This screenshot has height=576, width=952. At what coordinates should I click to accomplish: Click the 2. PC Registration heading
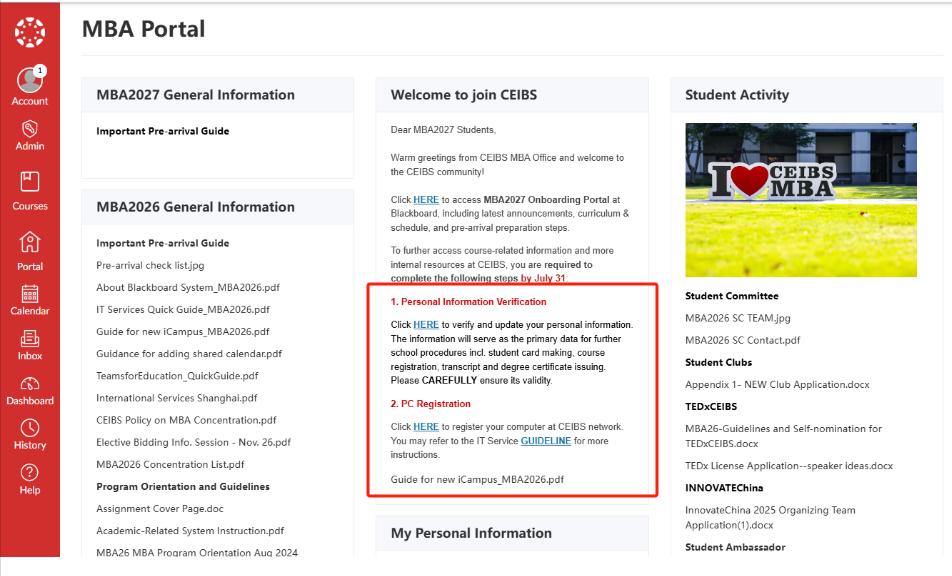[x=430, y=404]
